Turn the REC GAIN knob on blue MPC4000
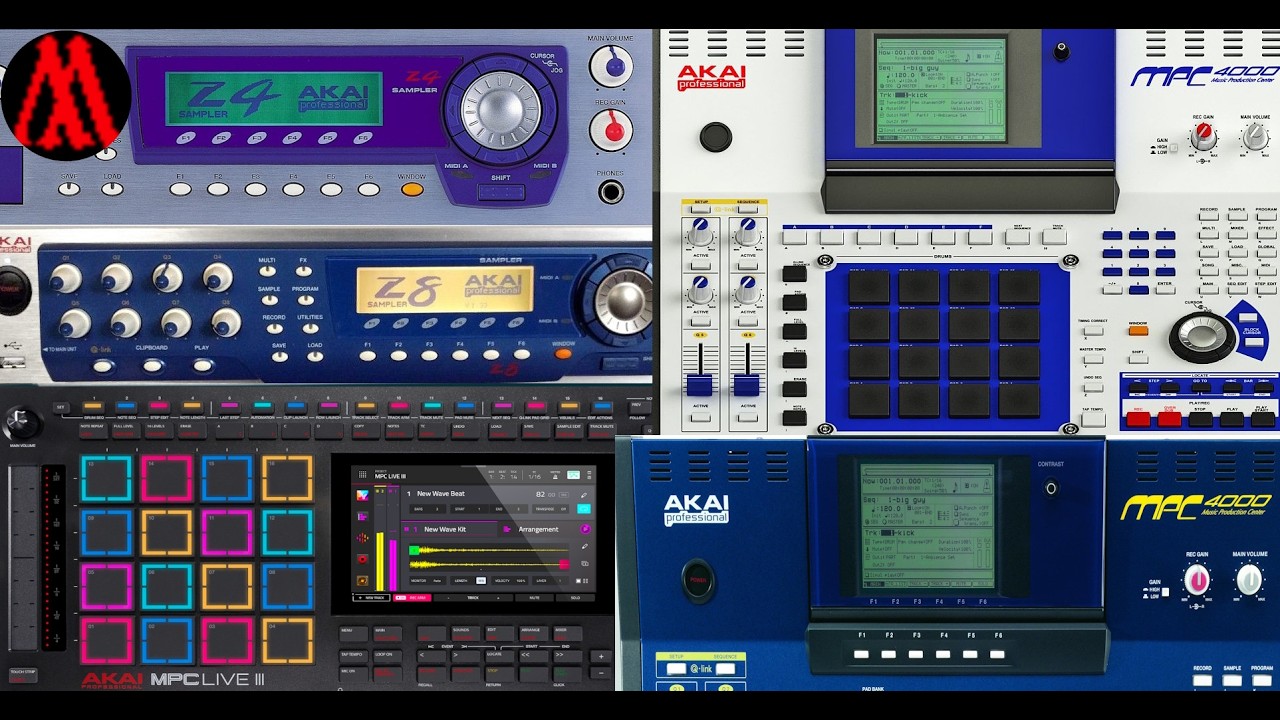Image resolution: width=1280 pixels, height=720 pixels. 1197,580
